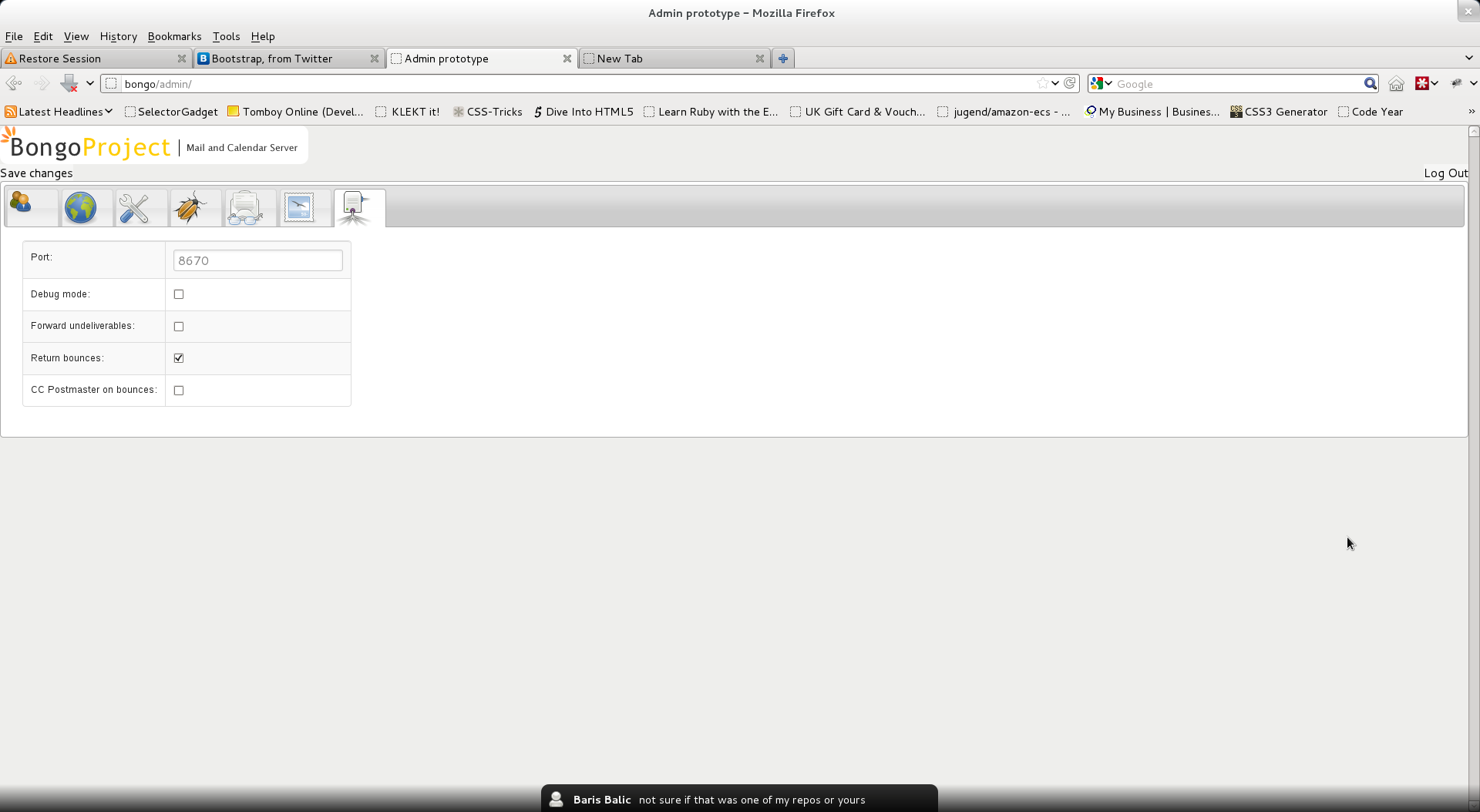
Task: Open the CSS3 Generator bookmark
Action: point(1279,112)
